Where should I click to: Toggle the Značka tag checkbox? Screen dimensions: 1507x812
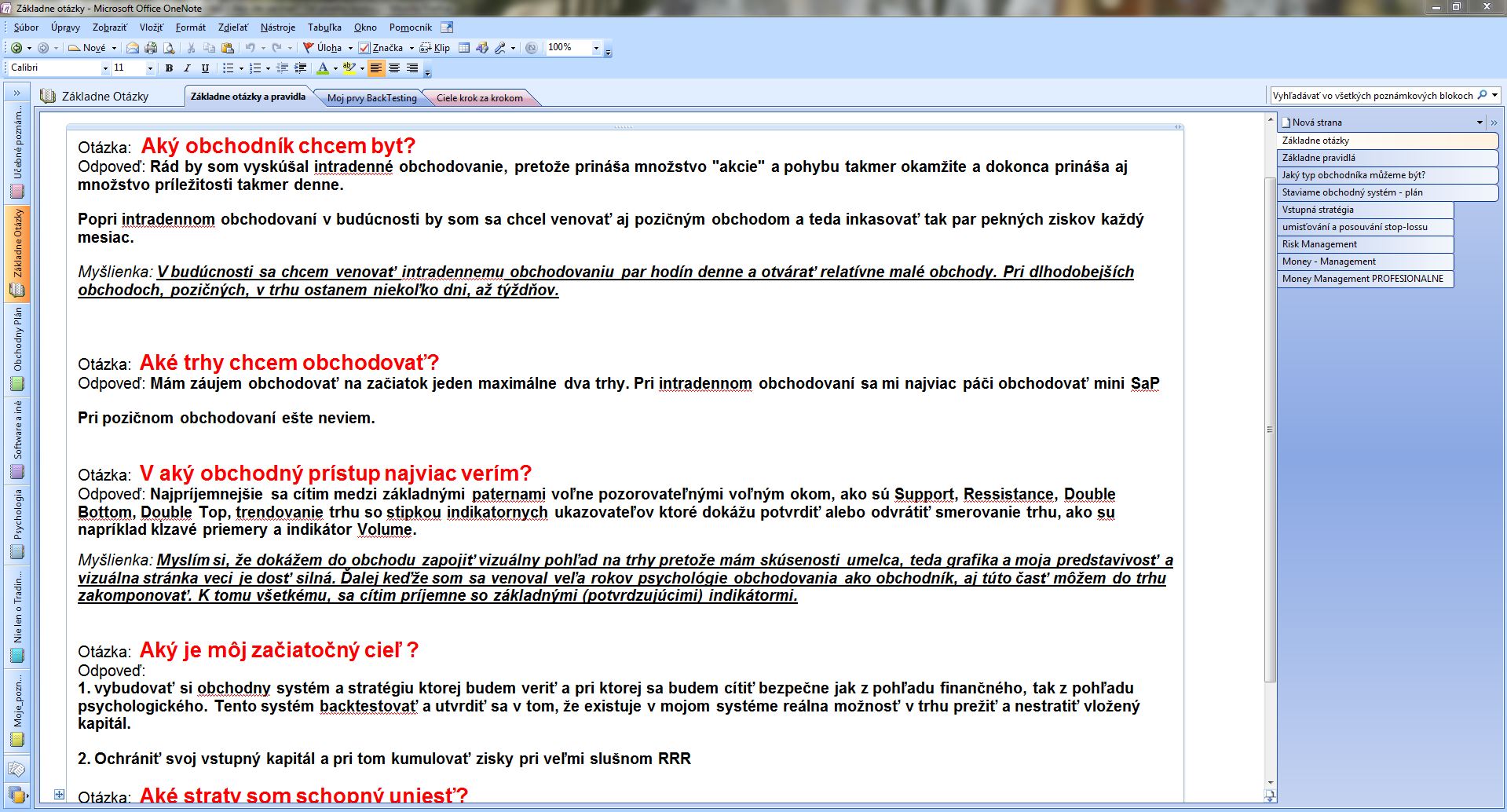364,48
